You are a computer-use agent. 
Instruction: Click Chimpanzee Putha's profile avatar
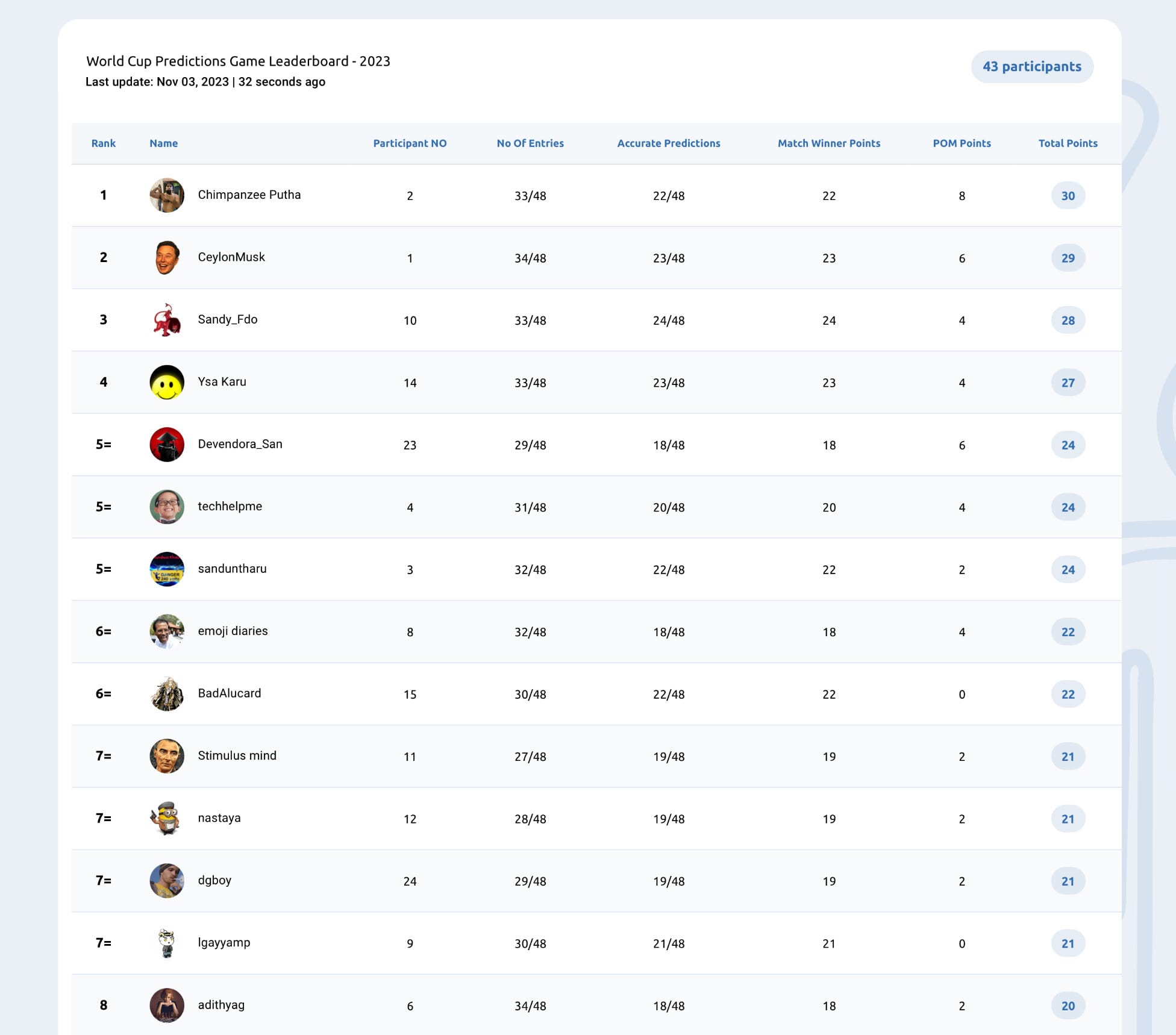tap(167, 195)
